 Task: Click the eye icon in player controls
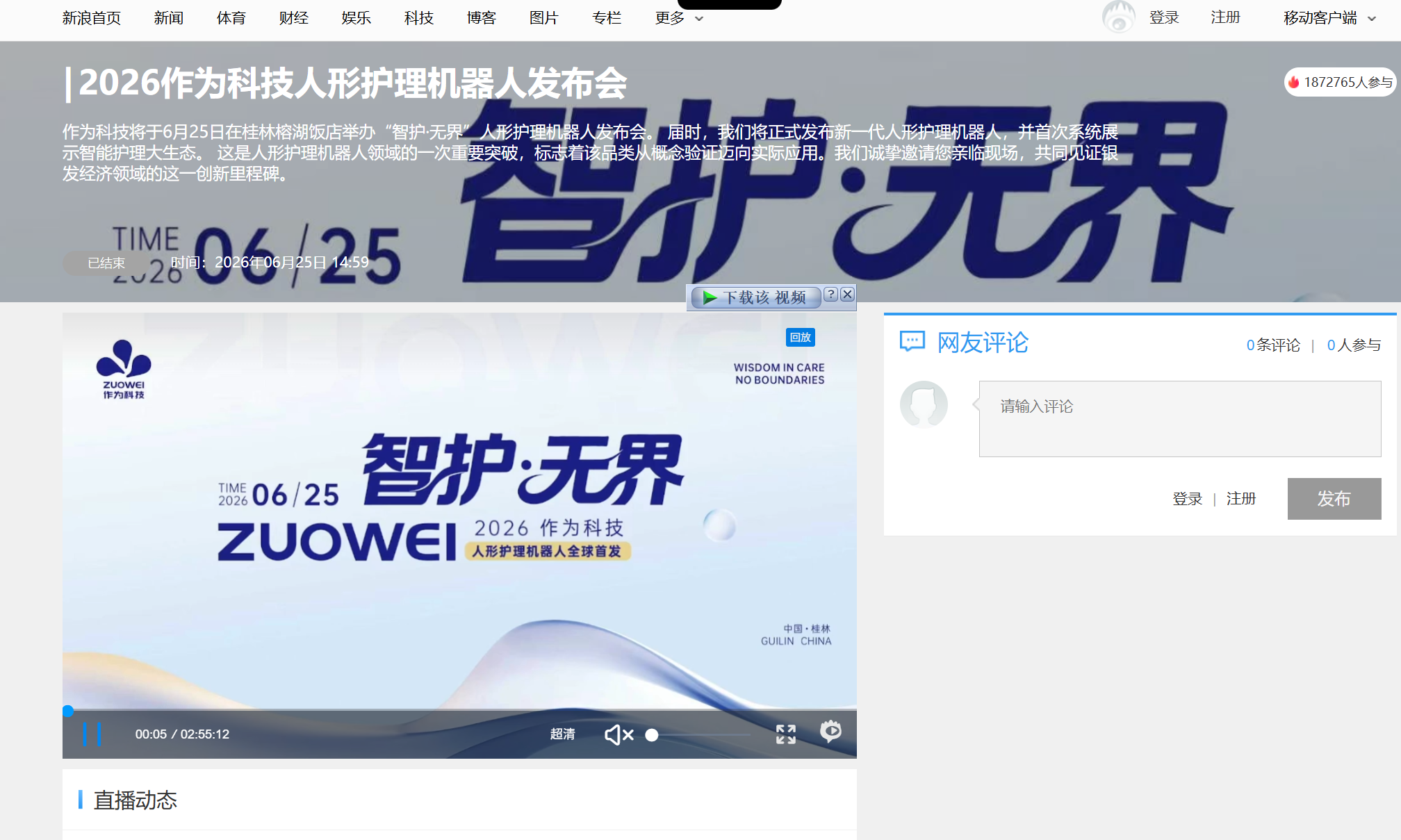pyautogui.click(x=830, y=732)
